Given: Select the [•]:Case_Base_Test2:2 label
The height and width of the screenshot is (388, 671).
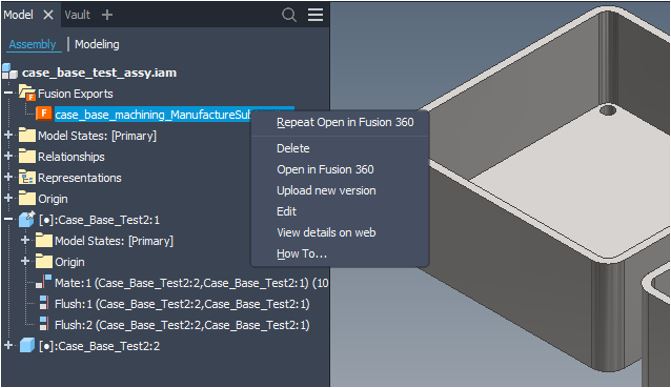Looking at the screenshot, I should click(x=99, y=346).
